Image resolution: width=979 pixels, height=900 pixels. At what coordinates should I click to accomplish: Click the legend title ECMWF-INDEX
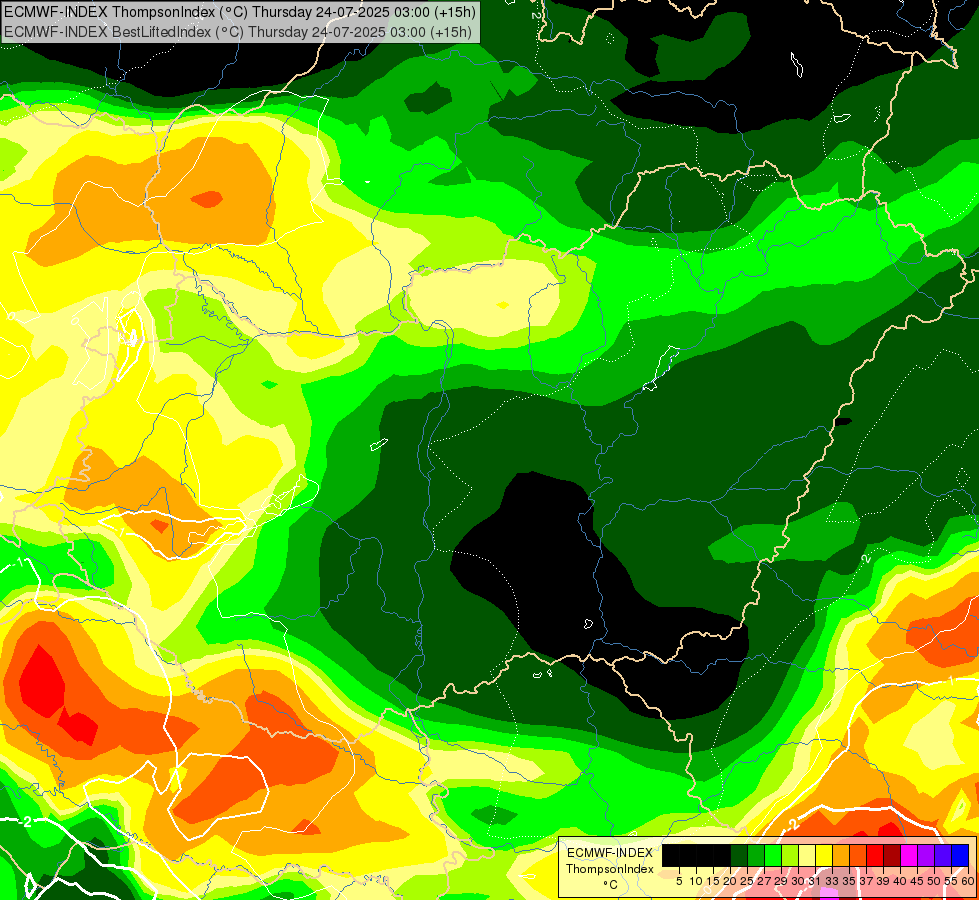(610, 853)
